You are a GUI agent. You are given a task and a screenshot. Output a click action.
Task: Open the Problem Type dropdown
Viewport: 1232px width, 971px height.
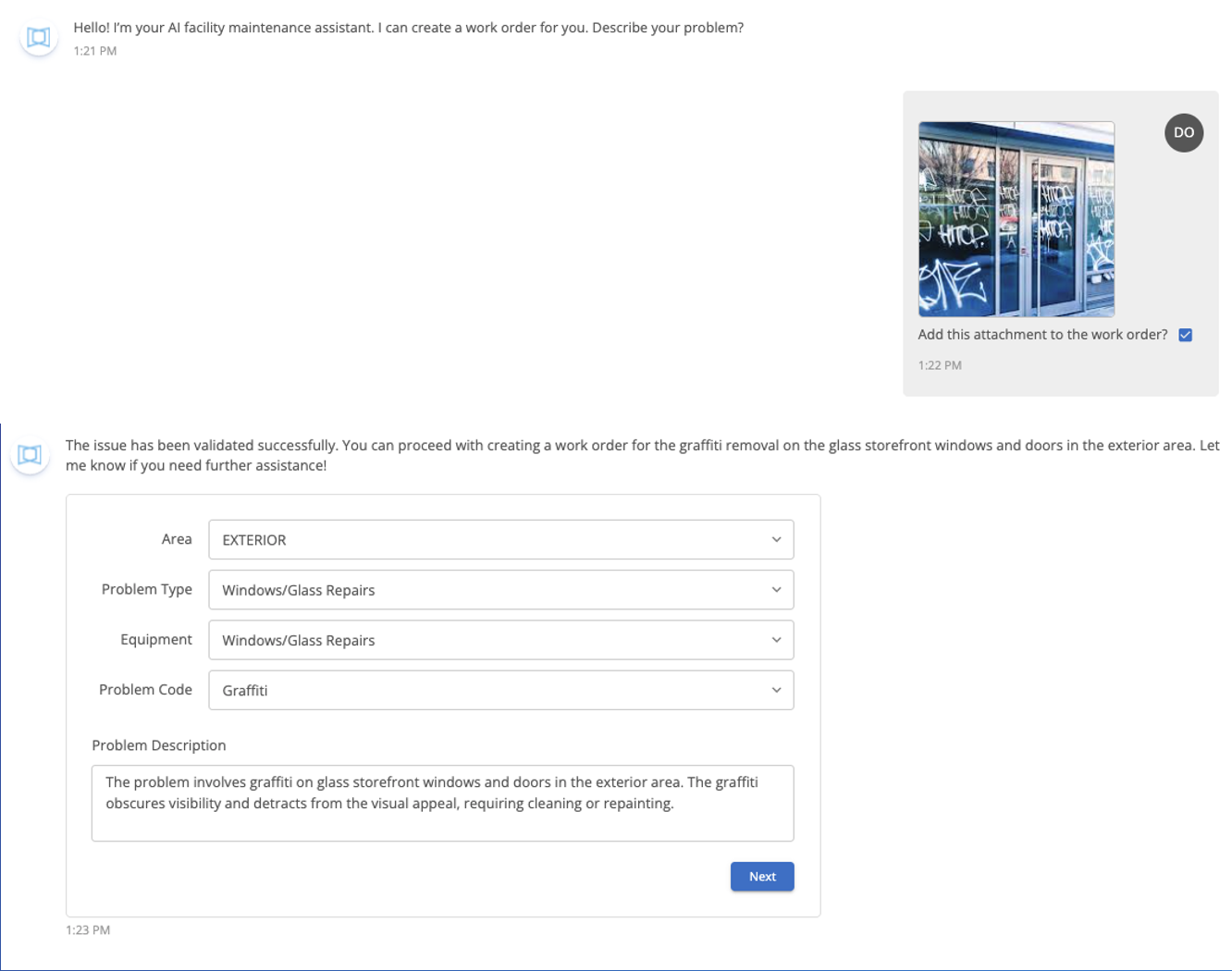point(500,590)
